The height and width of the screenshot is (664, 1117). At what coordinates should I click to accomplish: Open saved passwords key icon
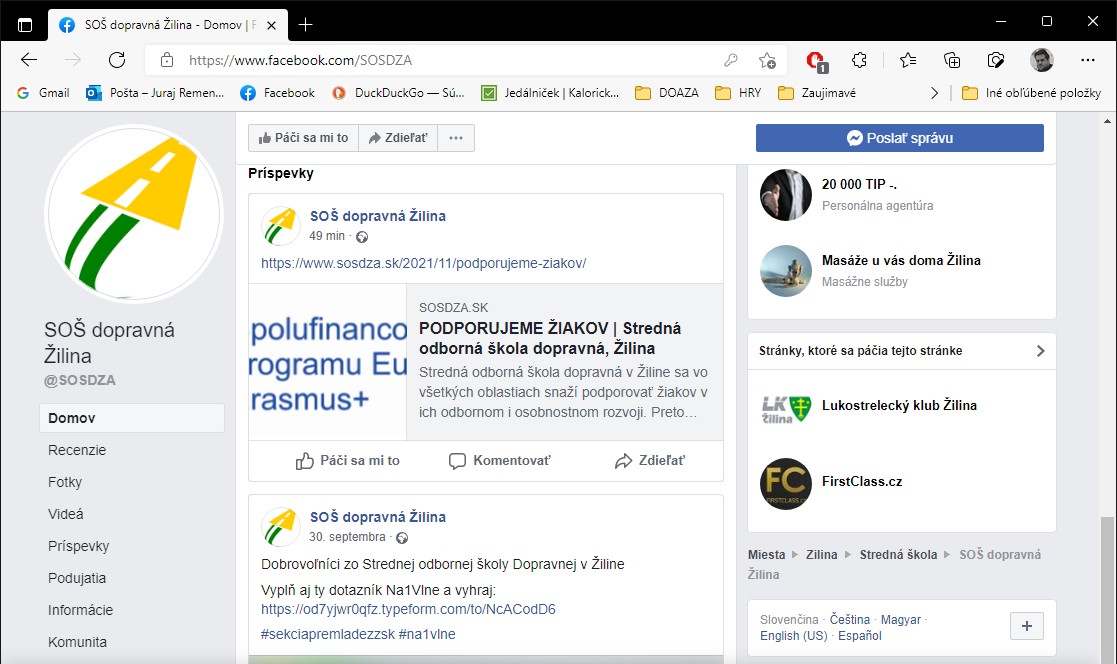click(730, 60)
